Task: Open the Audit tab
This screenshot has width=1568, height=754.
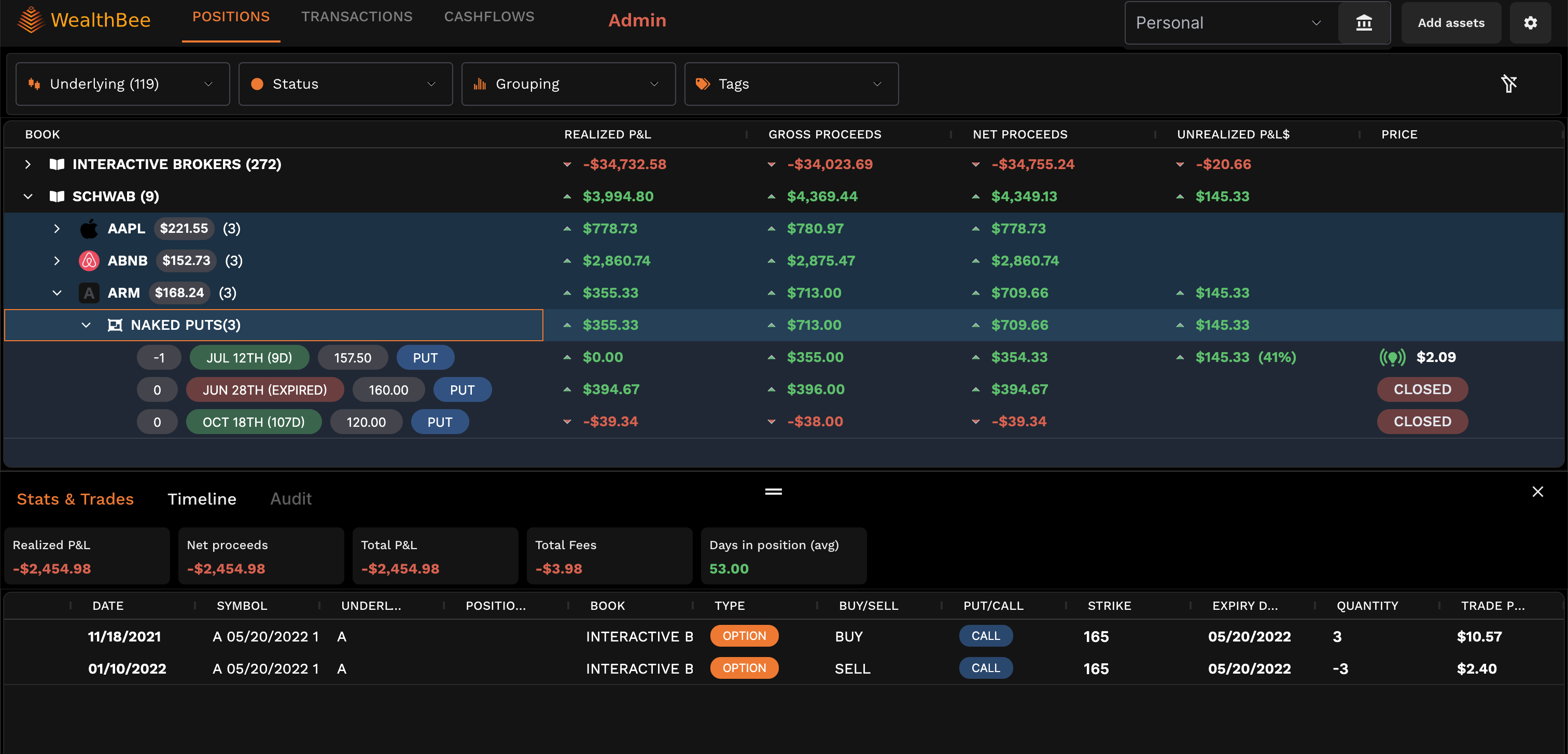Action: coord(290,499)
